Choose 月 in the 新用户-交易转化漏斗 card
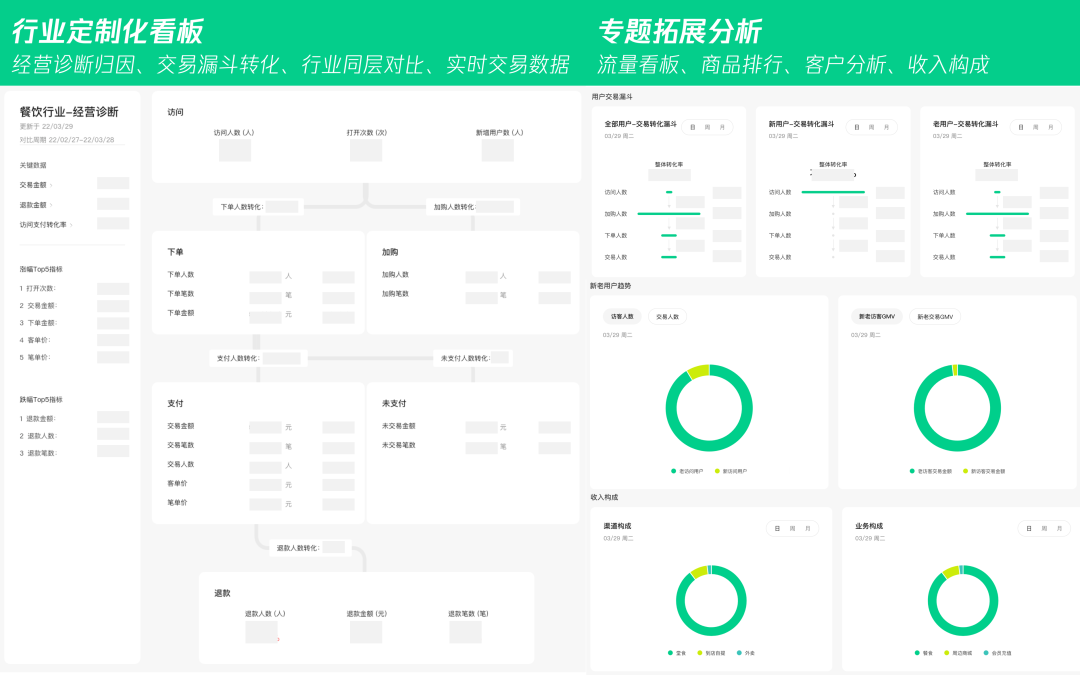This screenshot has width=1080, height=675. 886,127
